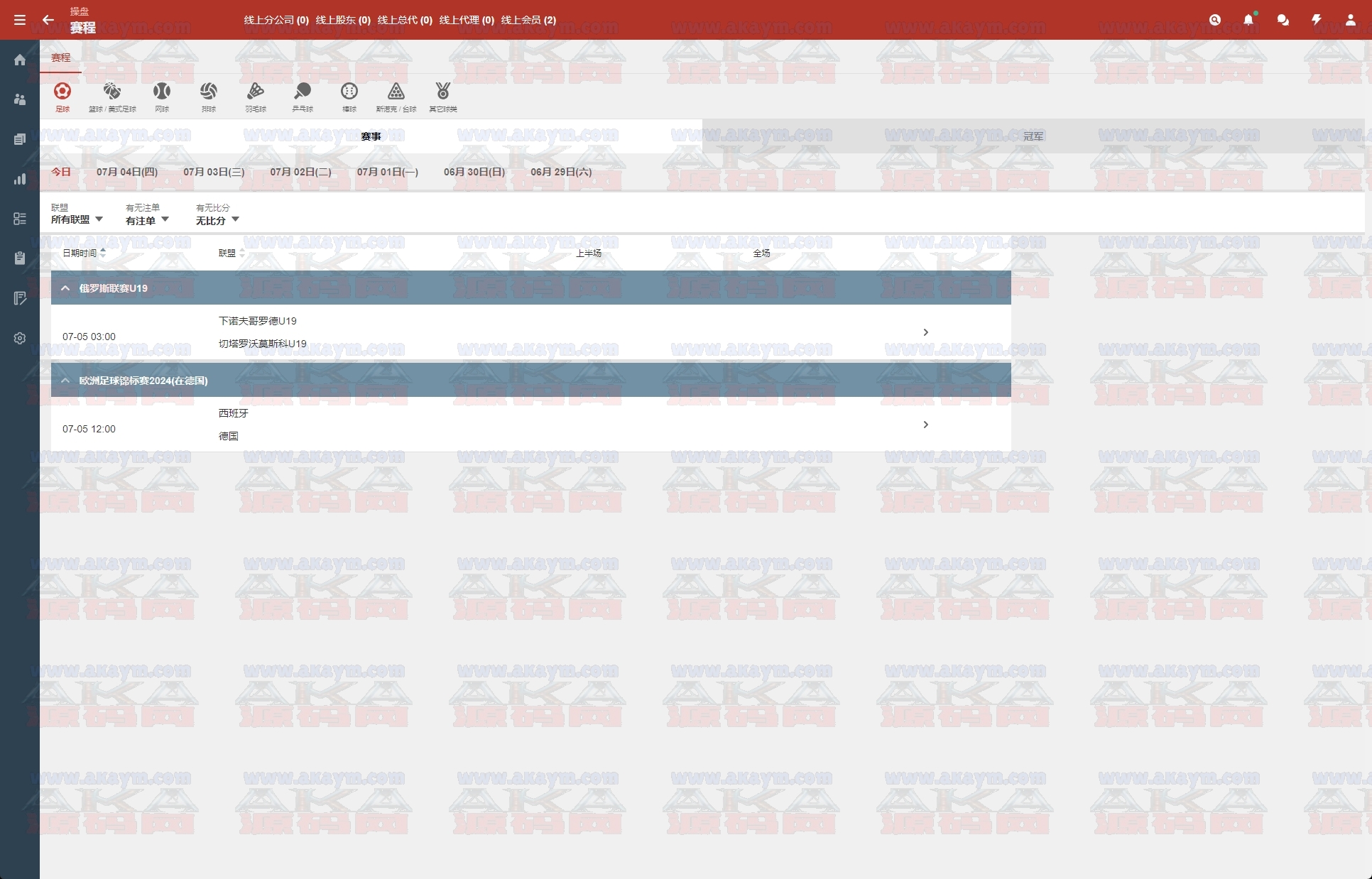Open the 有注单 filter dropdown
The width and height of the screenshot is (1372, 879).
point(147,220)
